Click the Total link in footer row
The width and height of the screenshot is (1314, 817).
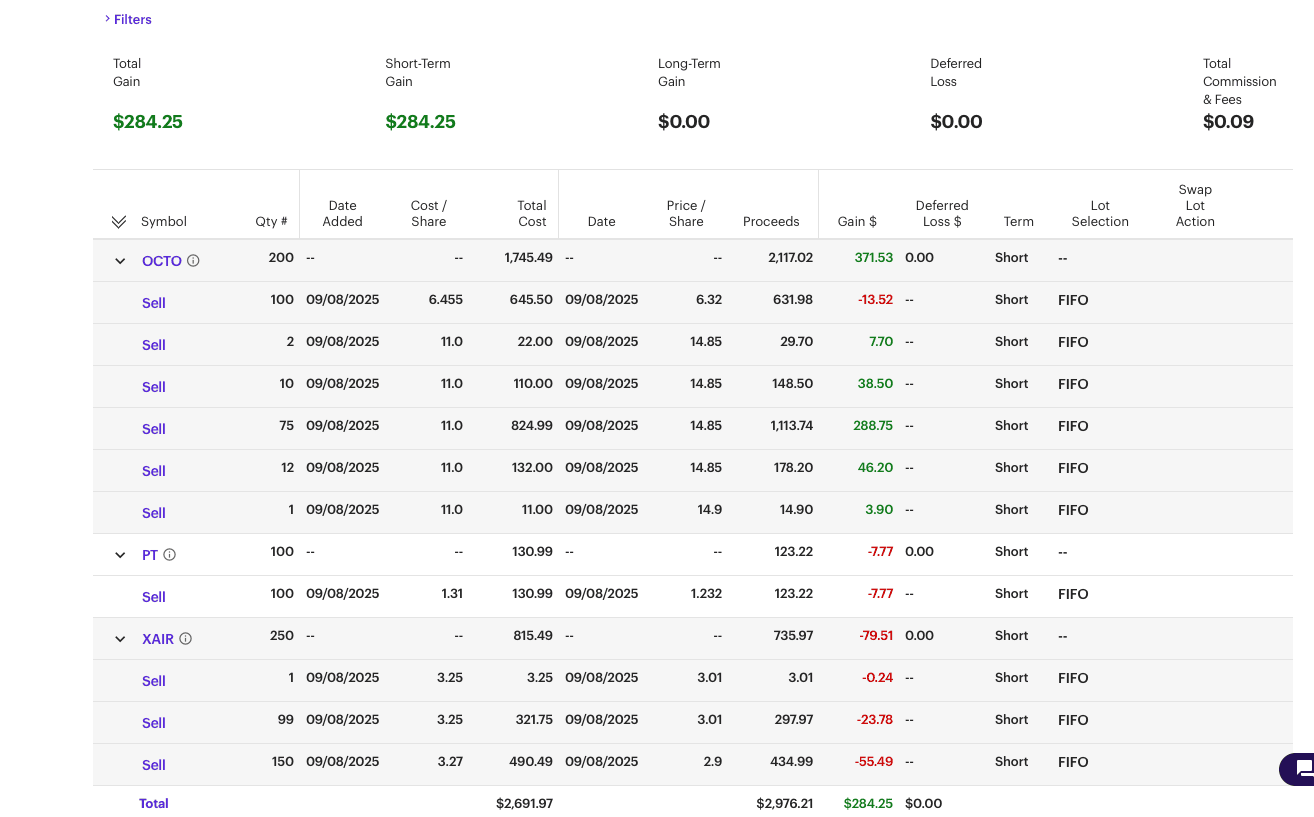[x=153, y=803]
